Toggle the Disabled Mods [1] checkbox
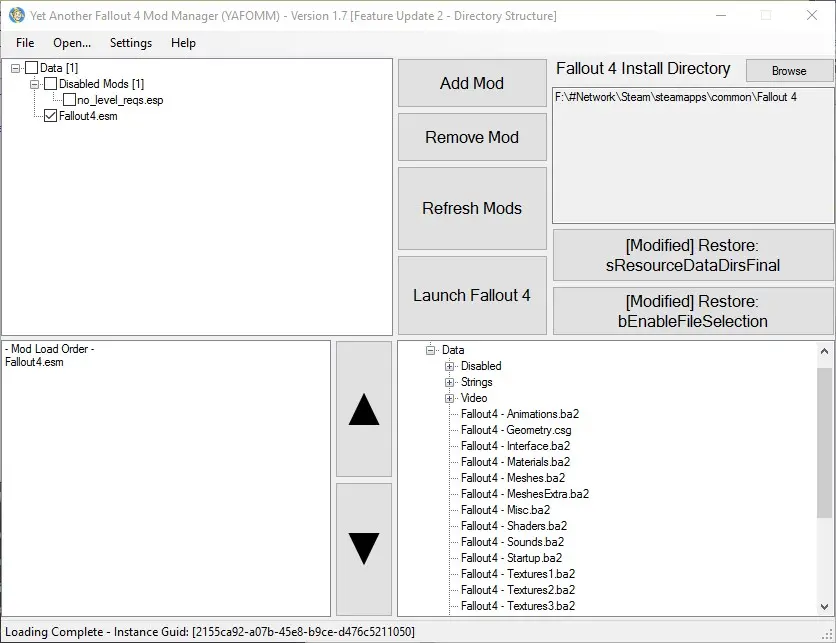836x643 pixels. (x=51, y=84)
